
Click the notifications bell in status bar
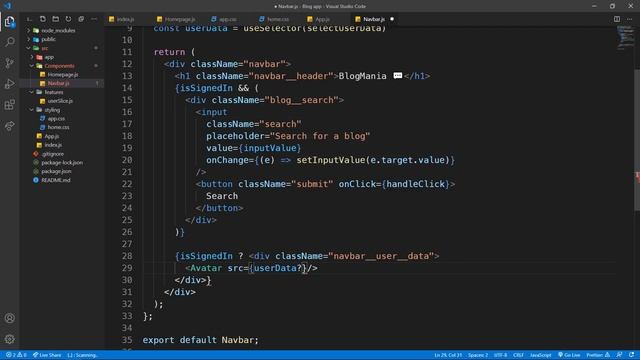coord(631,355)
